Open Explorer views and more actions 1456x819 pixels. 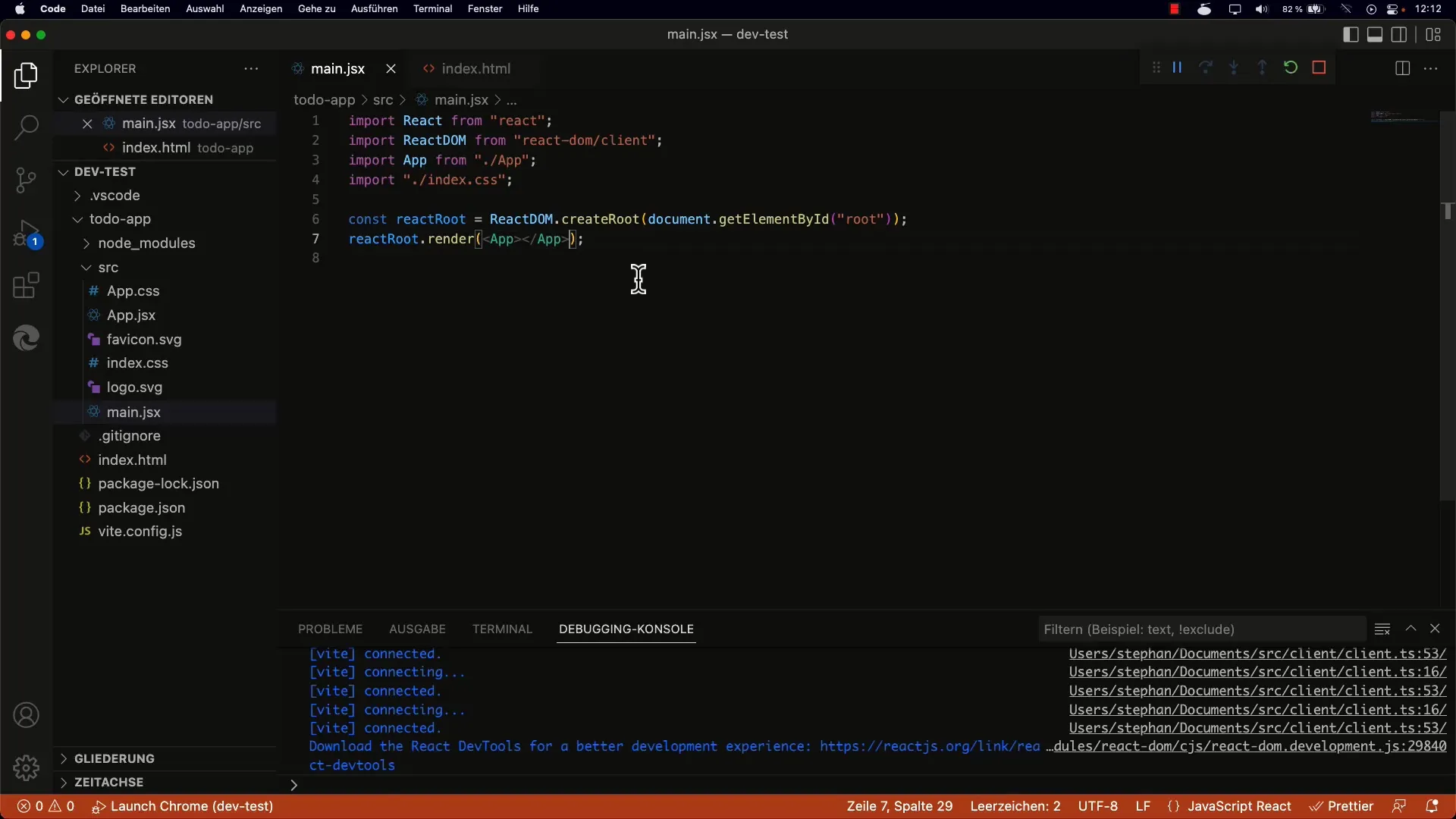[251, 68]
